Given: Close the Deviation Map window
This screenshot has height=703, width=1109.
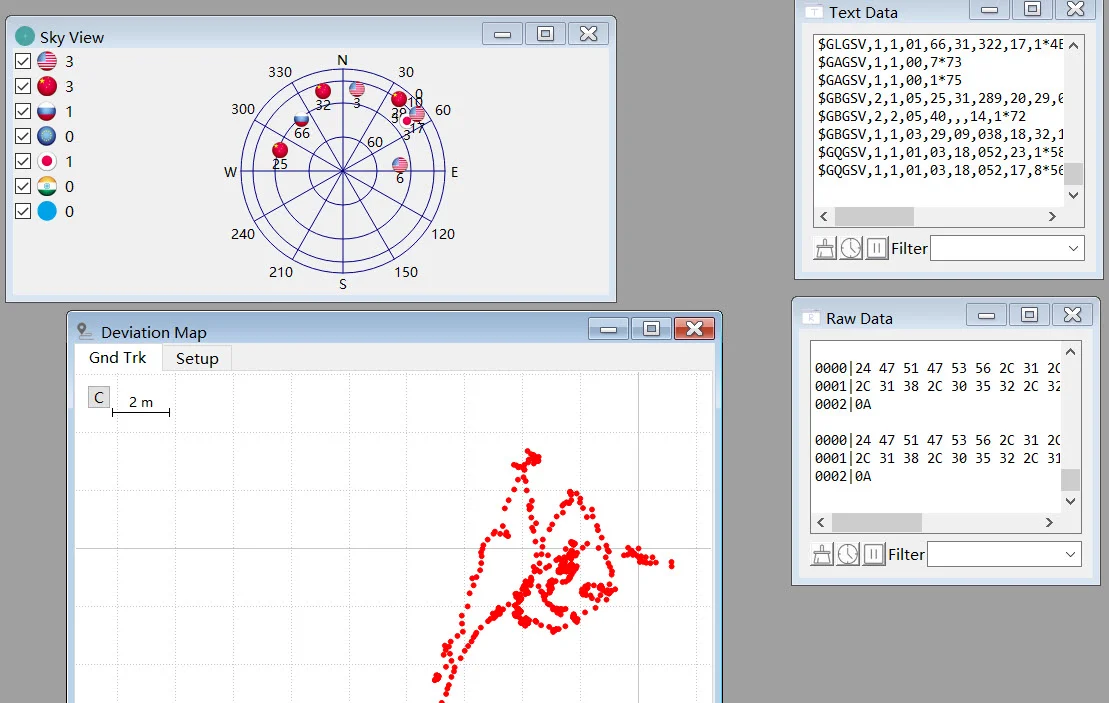Looking at the screenshot, I should click(694, 329).
